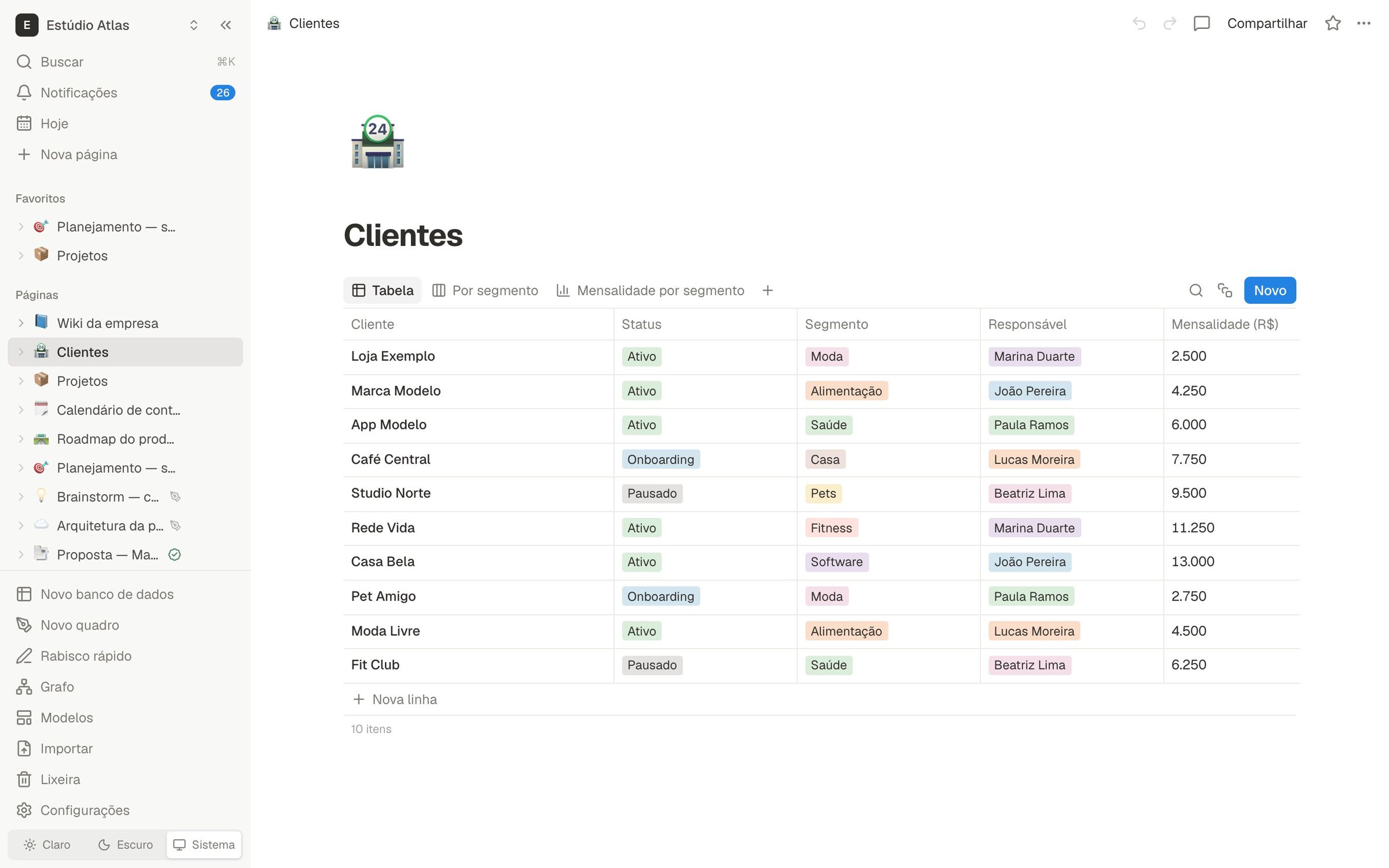
Task: Click the 24-hour store page icon
Action: [377, 142]
